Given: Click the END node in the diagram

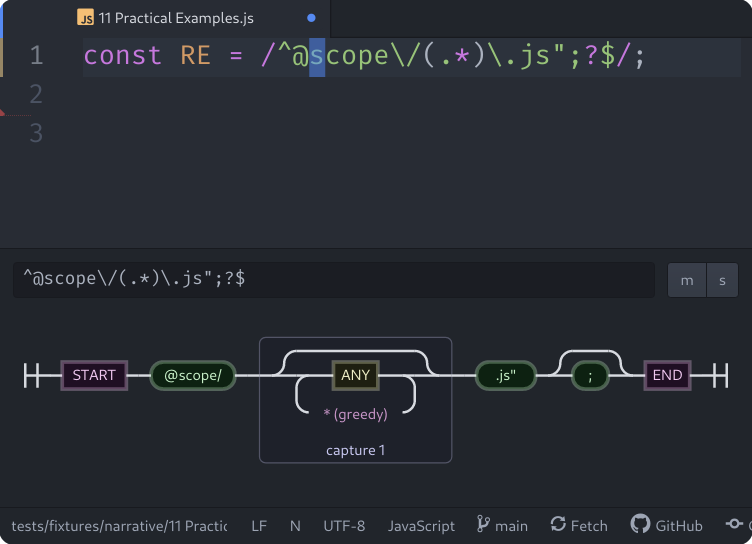Looking at the screenshot, I should click(x=667, y=376).
